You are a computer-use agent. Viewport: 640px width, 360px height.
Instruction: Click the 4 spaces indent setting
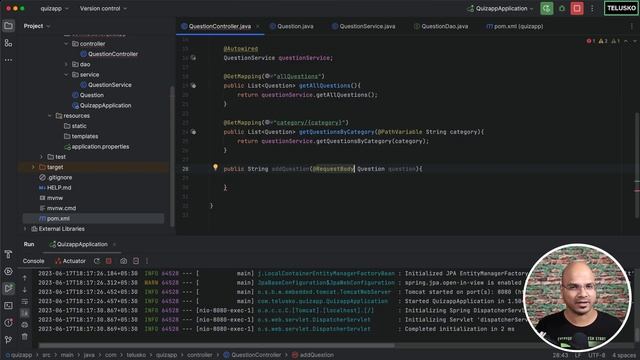point(624,356)
